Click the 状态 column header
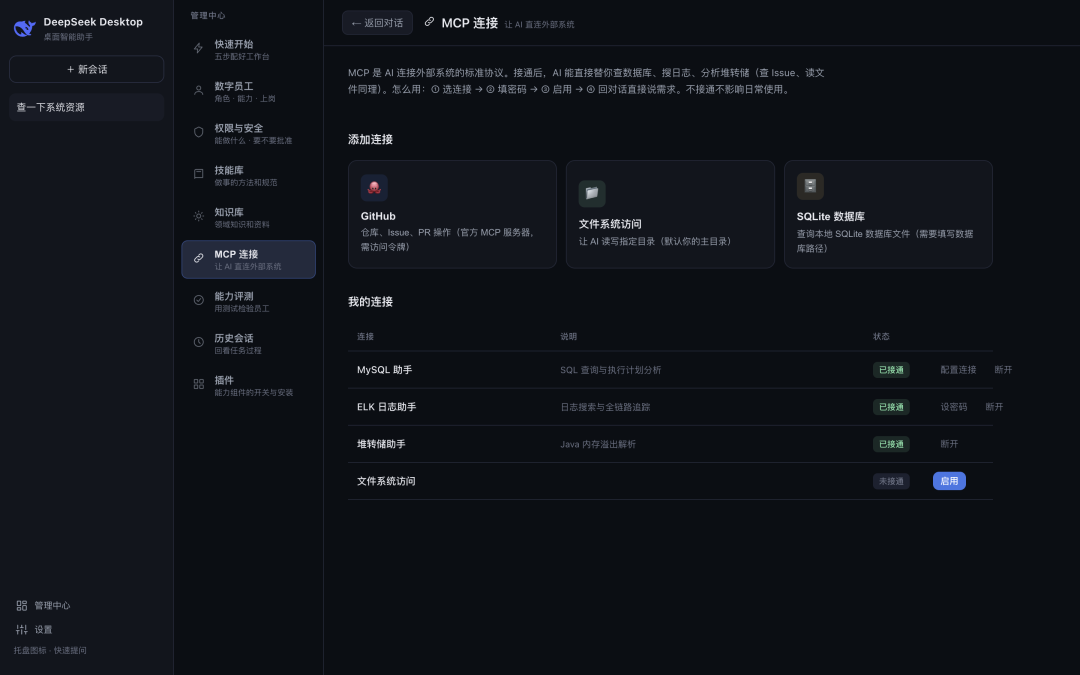1080x675 pixels. click(881, 337)
